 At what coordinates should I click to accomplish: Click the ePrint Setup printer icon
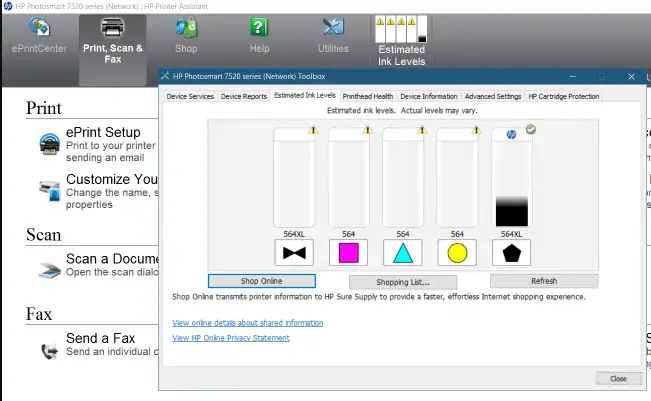pyautogui.click(x=49, y=144)
